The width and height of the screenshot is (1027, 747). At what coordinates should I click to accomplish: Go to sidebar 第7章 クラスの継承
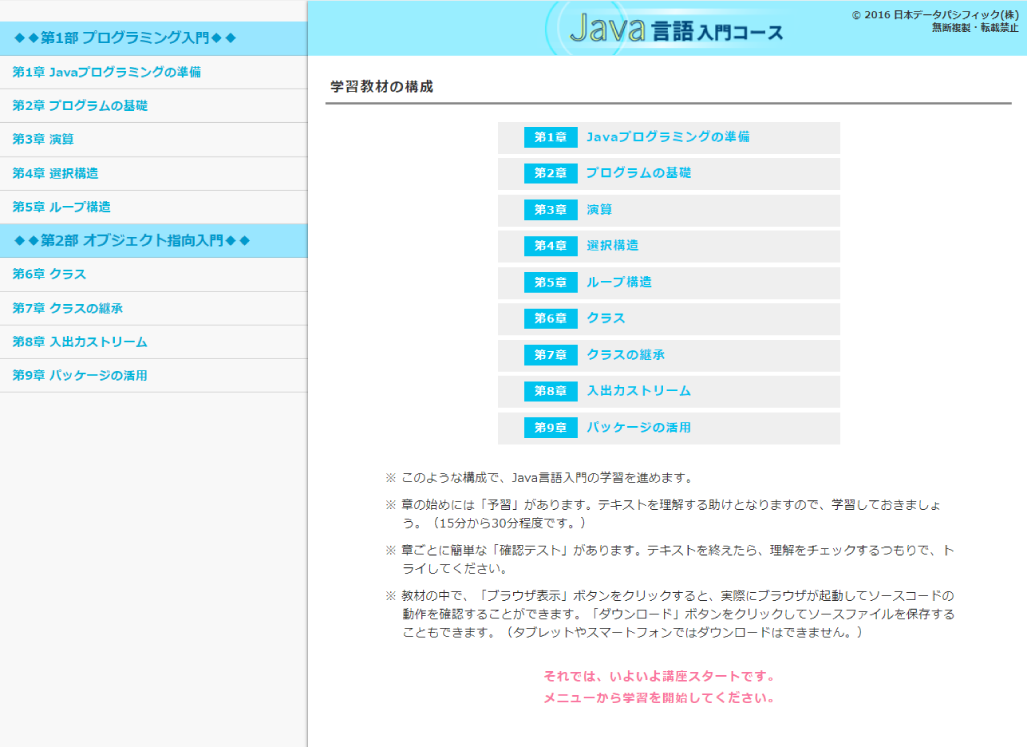pos(153,308)
